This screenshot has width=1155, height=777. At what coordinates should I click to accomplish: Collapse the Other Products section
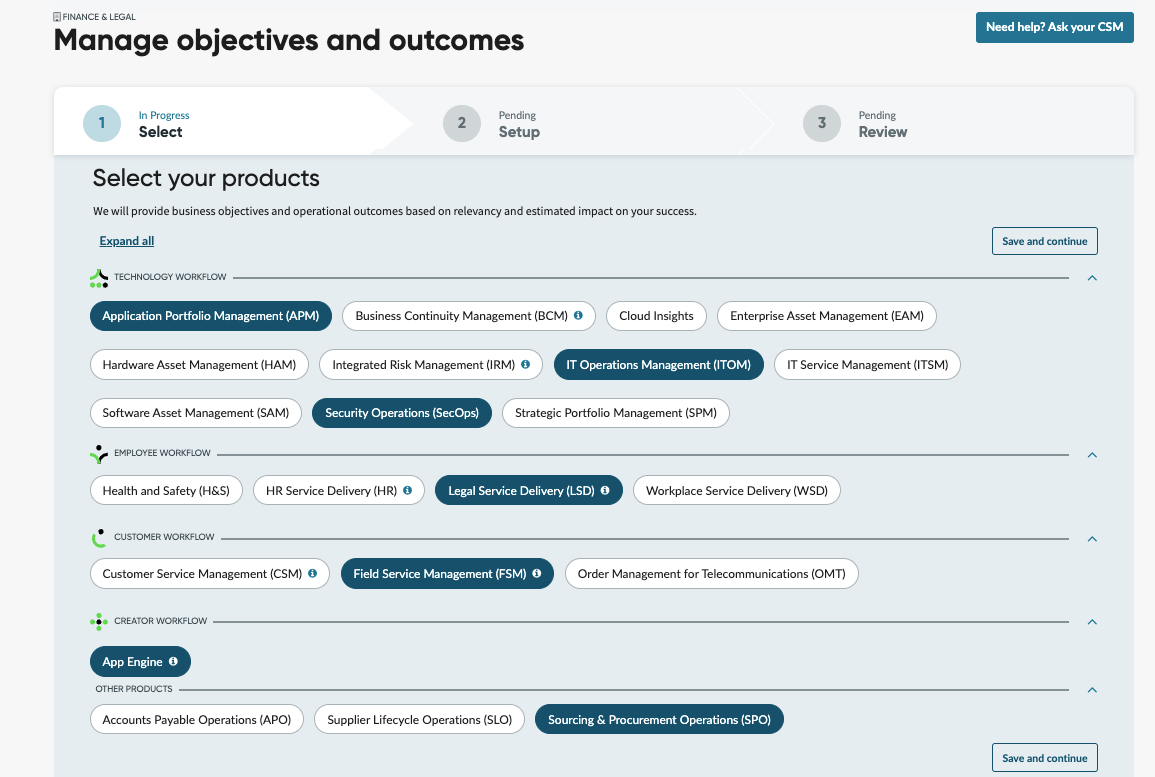click(1092, 689)
